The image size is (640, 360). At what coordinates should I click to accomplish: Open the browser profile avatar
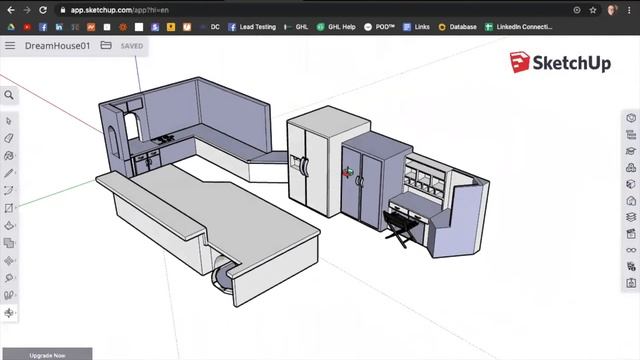coord(611,10)
